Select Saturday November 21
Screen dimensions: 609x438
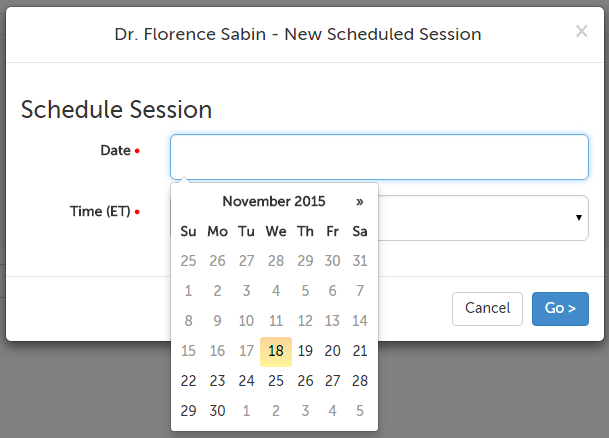point(361,351)
